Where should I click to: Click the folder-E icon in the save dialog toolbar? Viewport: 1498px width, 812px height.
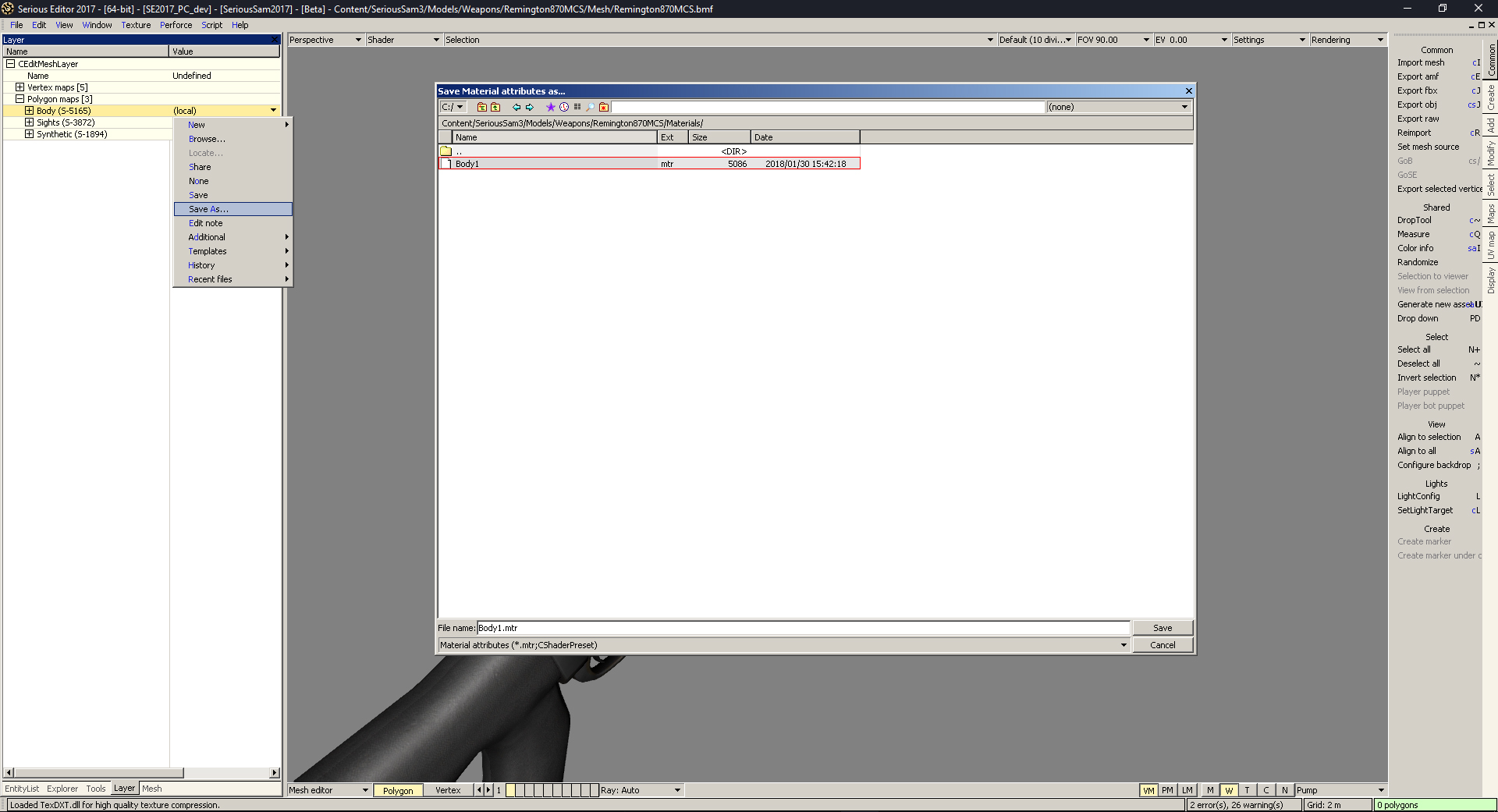[x=481, y=107]
